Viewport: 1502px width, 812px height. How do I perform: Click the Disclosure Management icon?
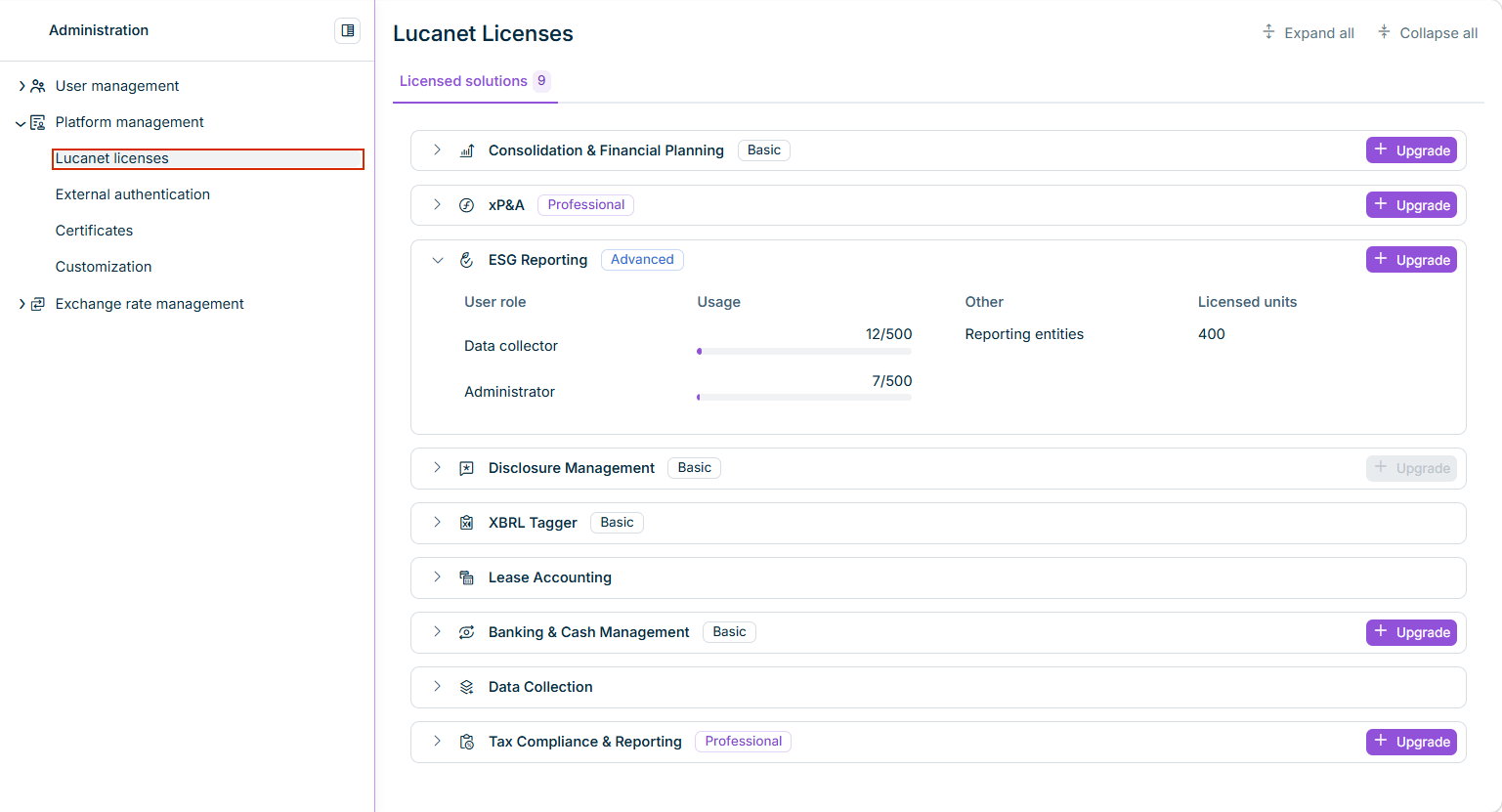467,468
